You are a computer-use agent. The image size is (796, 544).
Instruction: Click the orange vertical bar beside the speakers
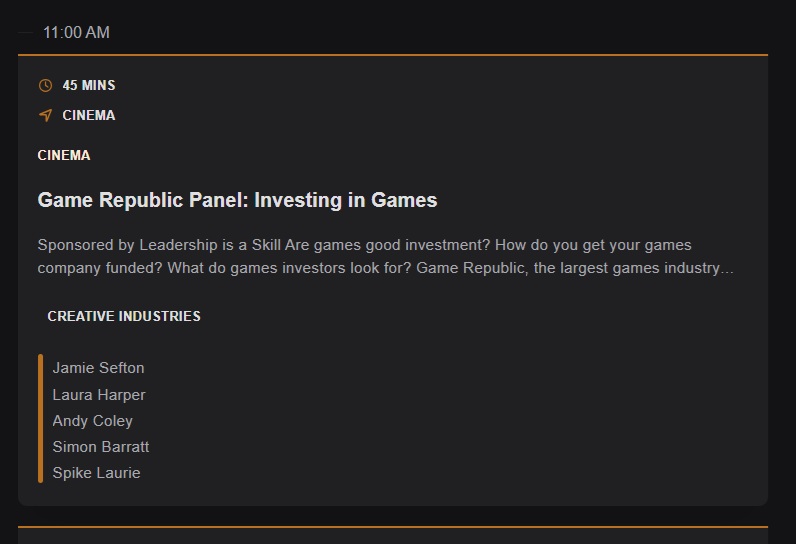41,418
